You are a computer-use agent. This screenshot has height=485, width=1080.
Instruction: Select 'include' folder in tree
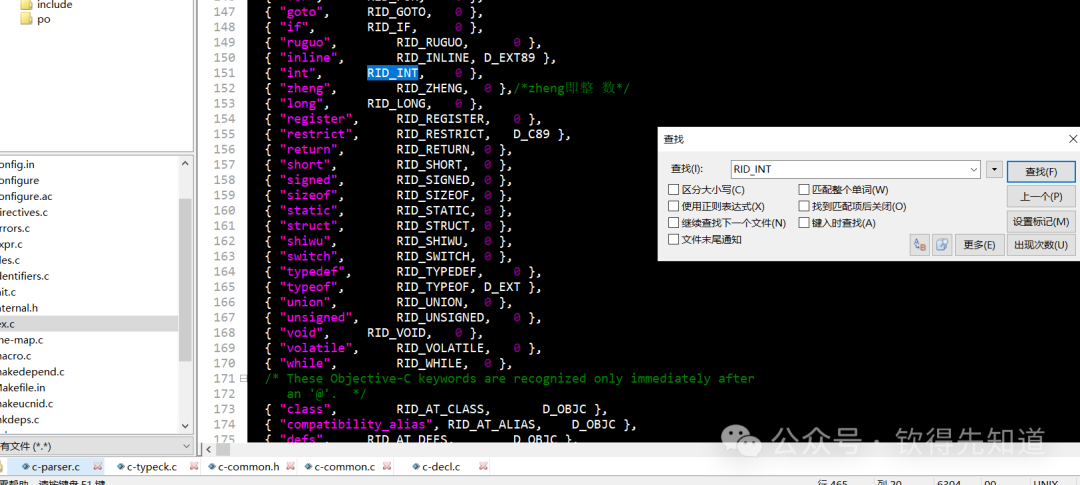coord(54,5)
